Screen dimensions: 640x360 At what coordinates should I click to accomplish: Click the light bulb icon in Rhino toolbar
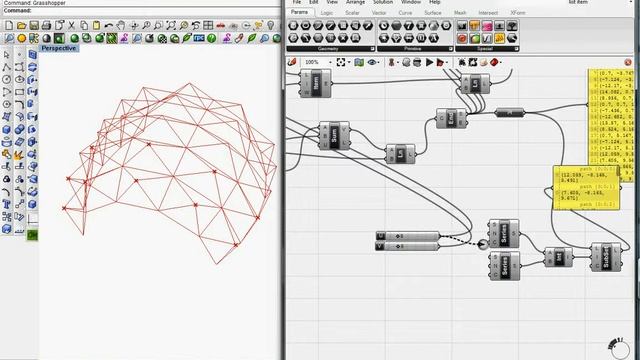pyautogui.click(x=271, y=25)
